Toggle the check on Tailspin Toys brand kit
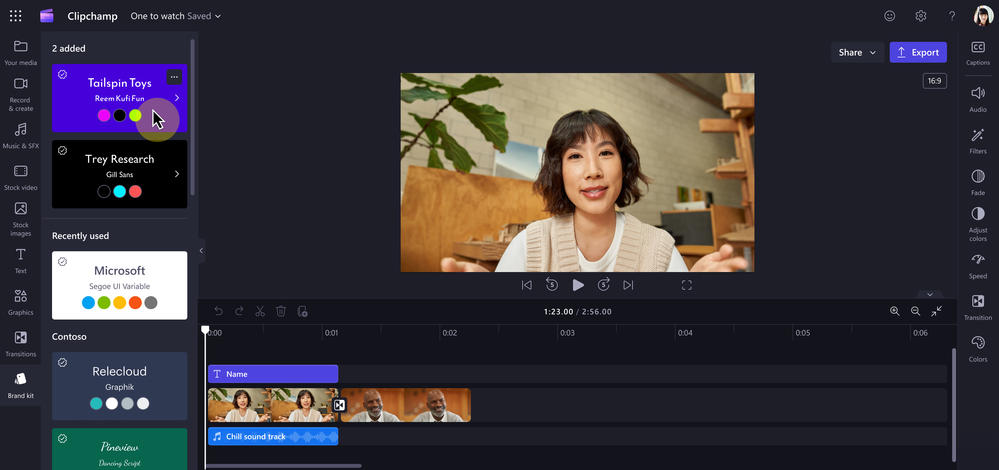Screen dimensions: 999x470 (x=62, y=75)
